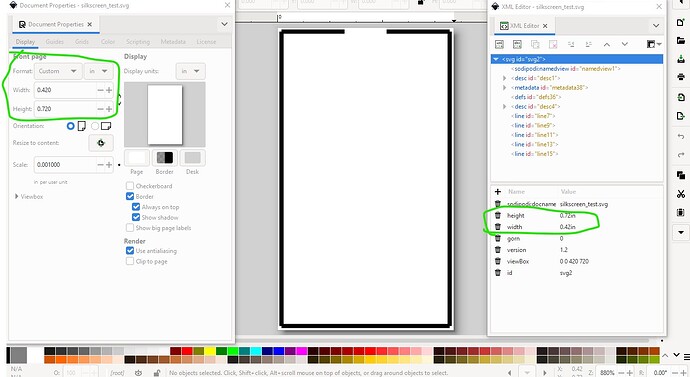Delete the width attribute via its trash icon
Viewport: 690px width, 377px height.
498,227
